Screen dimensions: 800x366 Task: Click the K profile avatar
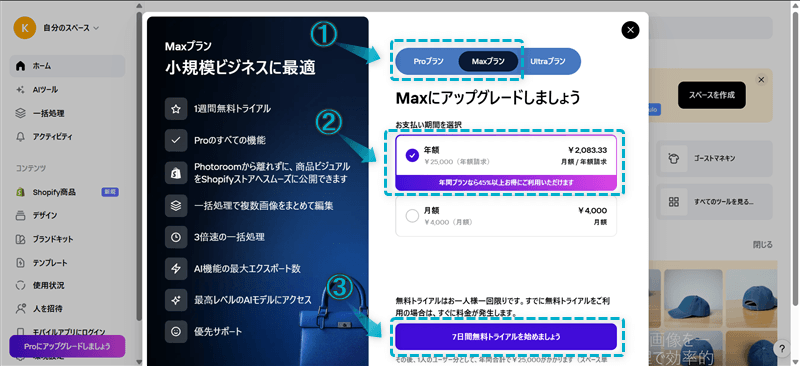(24, 28)
